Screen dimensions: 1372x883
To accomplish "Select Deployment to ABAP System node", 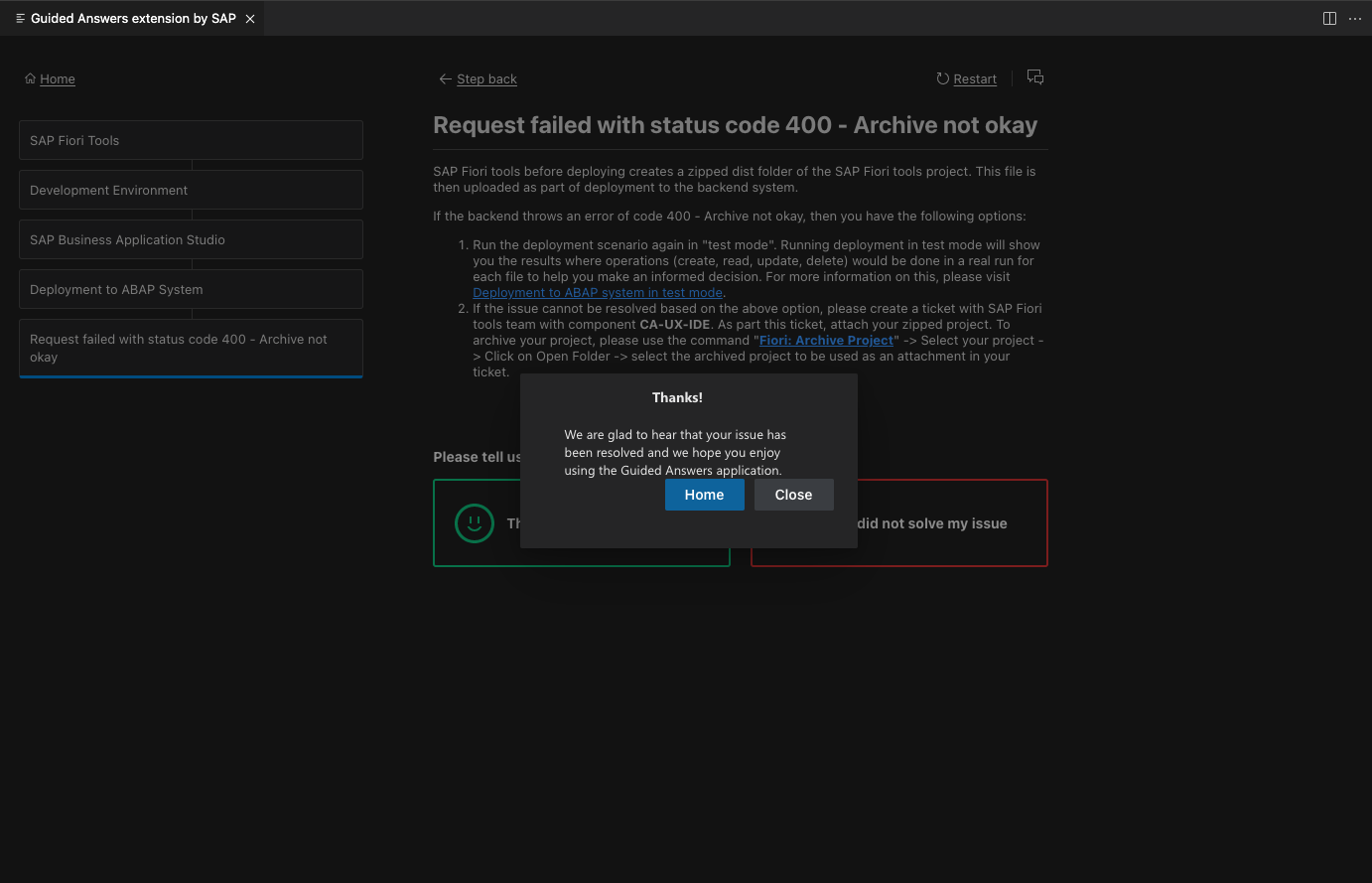I will tap(191, 289).
